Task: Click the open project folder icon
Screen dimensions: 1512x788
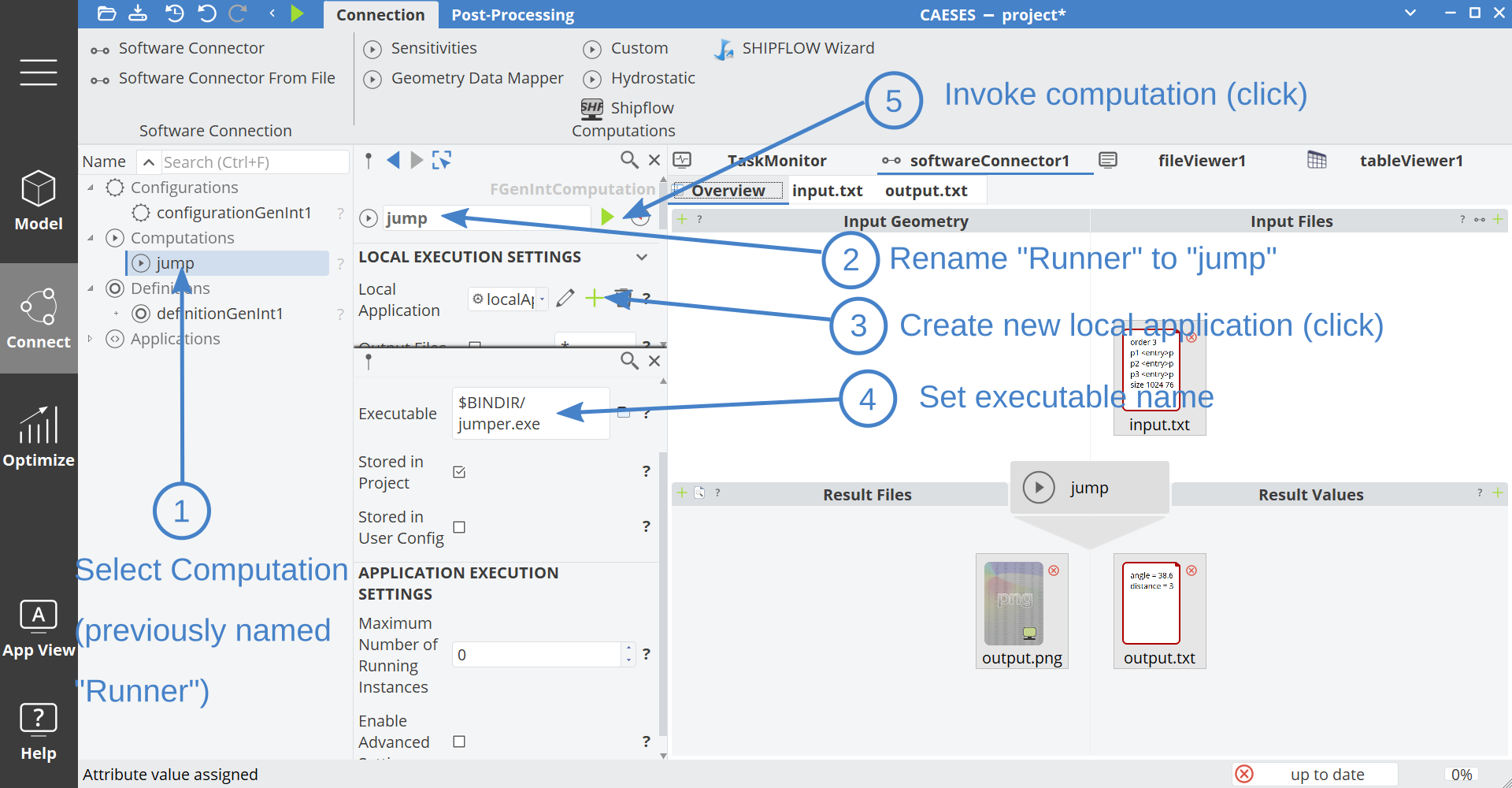Action: coord(106,13)
